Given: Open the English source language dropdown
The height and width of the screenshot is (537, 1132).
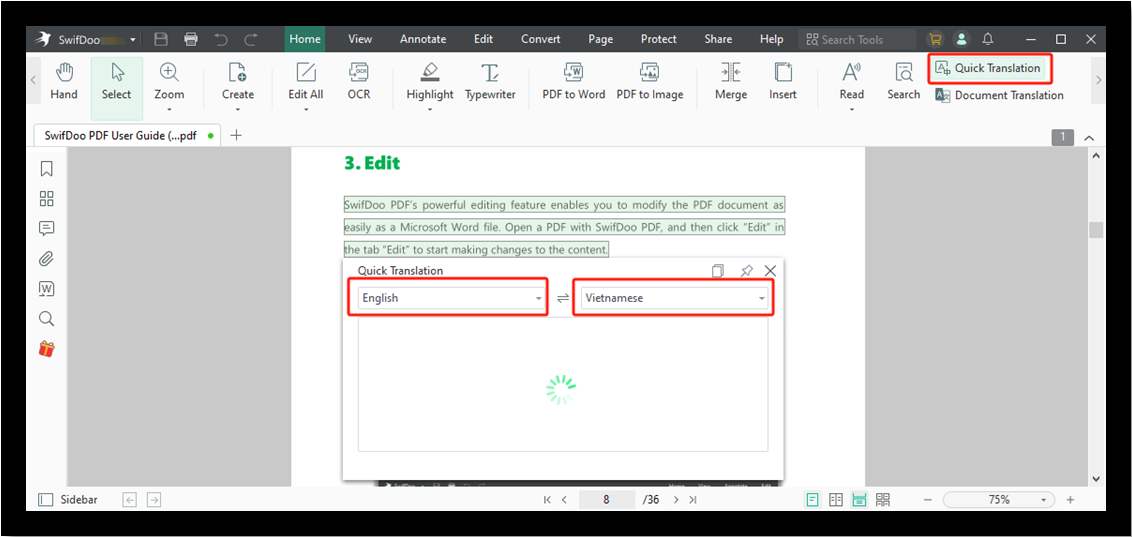Looking at the screenshot, I should pos(452,298).
